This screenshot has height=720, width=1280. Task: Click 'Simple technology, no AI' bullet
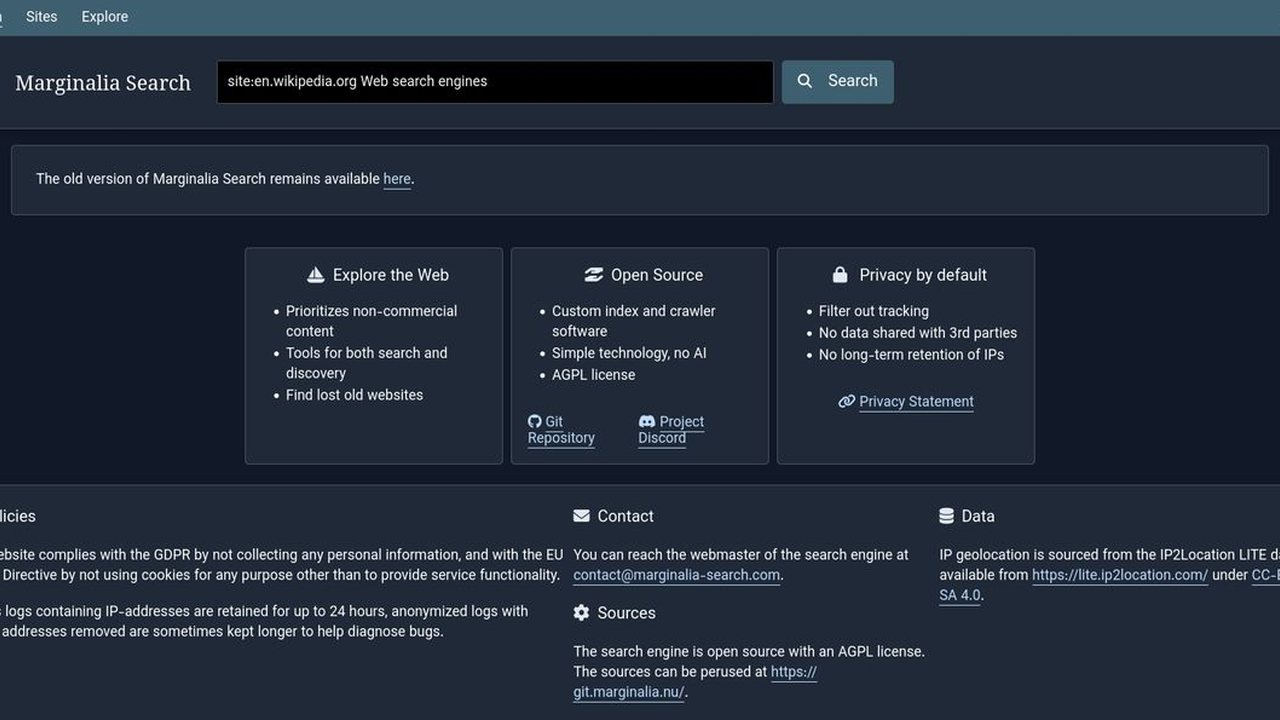click(629, 353)
